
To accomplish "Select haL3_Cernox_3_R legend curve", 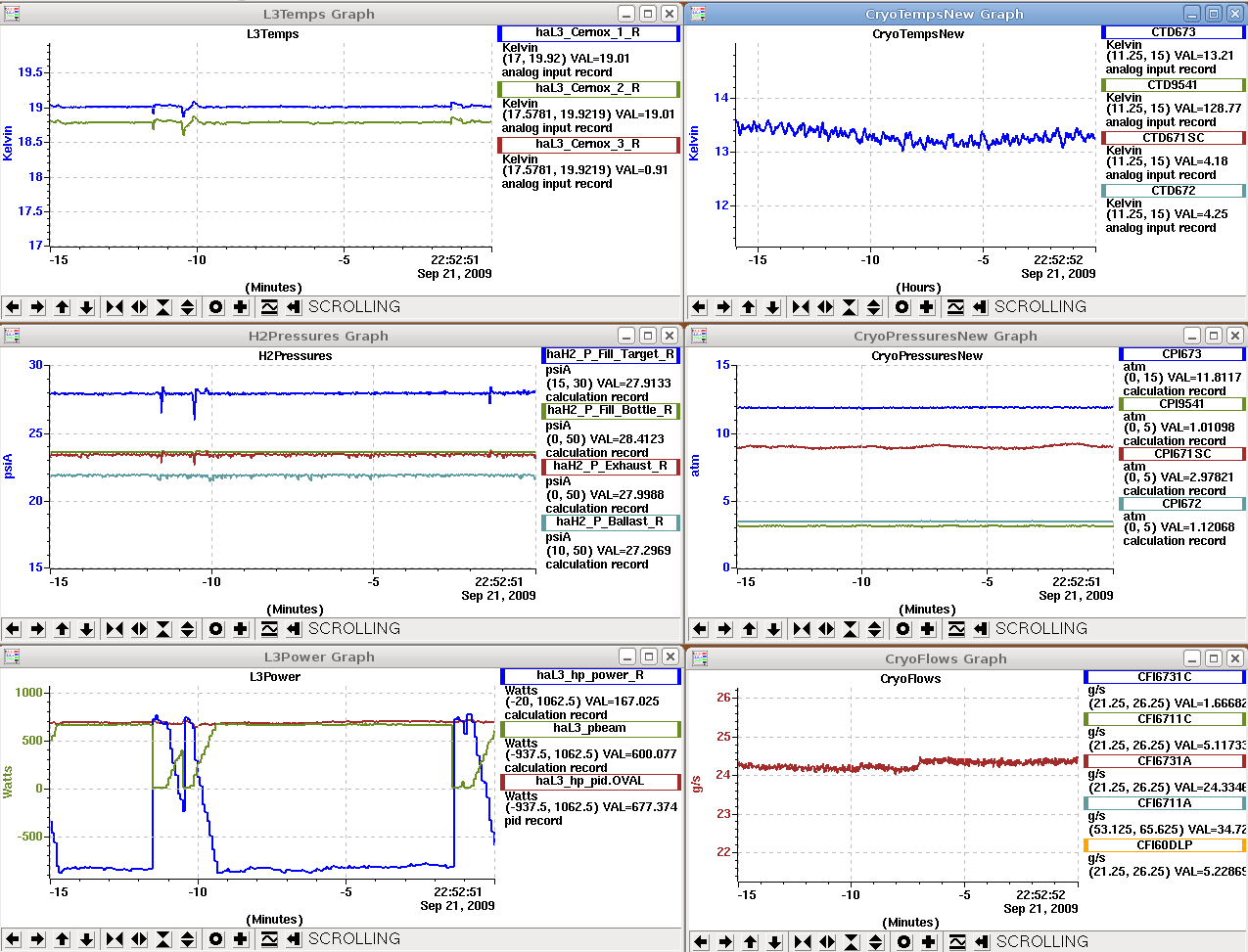I will tap(588, 144).
